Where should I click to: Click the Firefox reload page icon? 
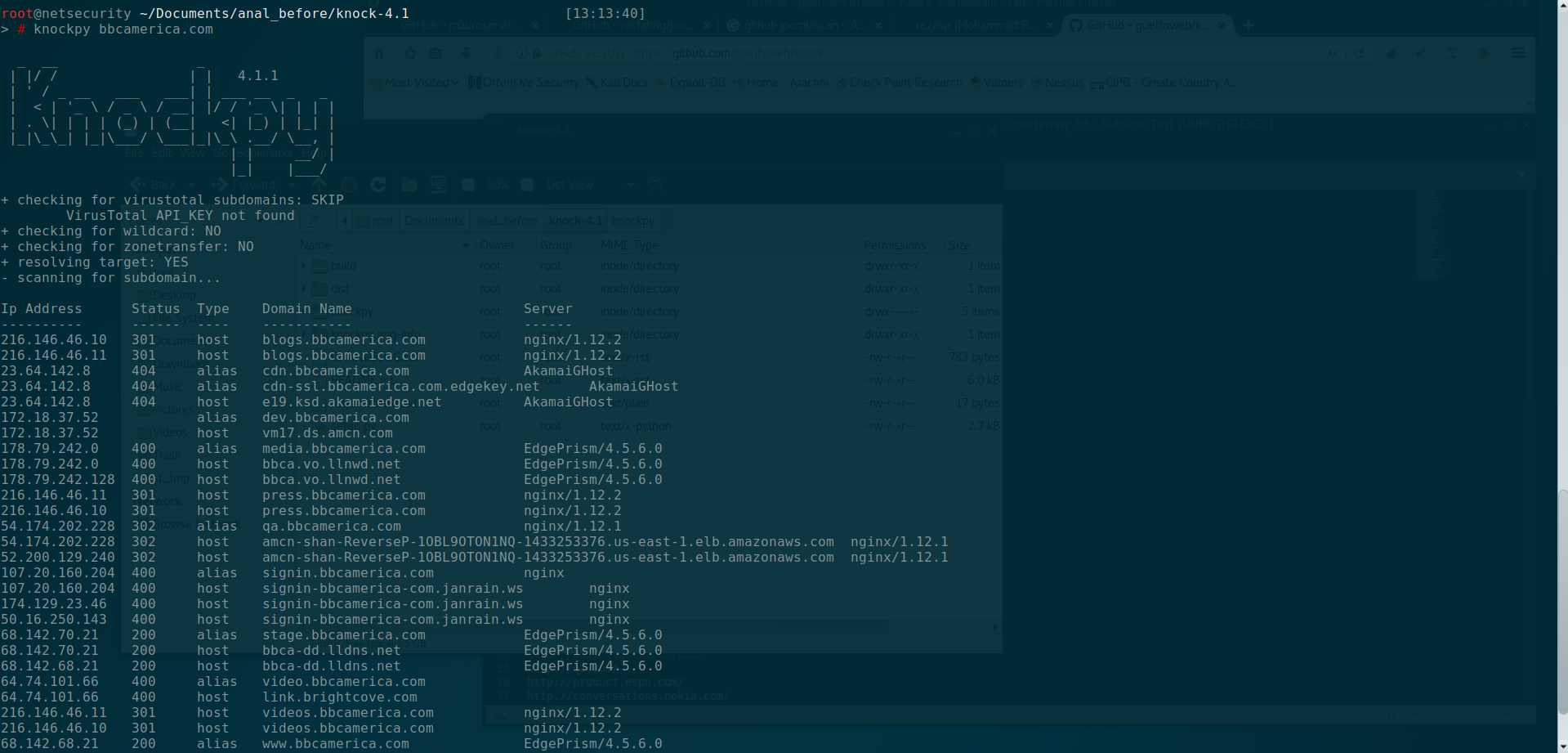pos(1359,53)
